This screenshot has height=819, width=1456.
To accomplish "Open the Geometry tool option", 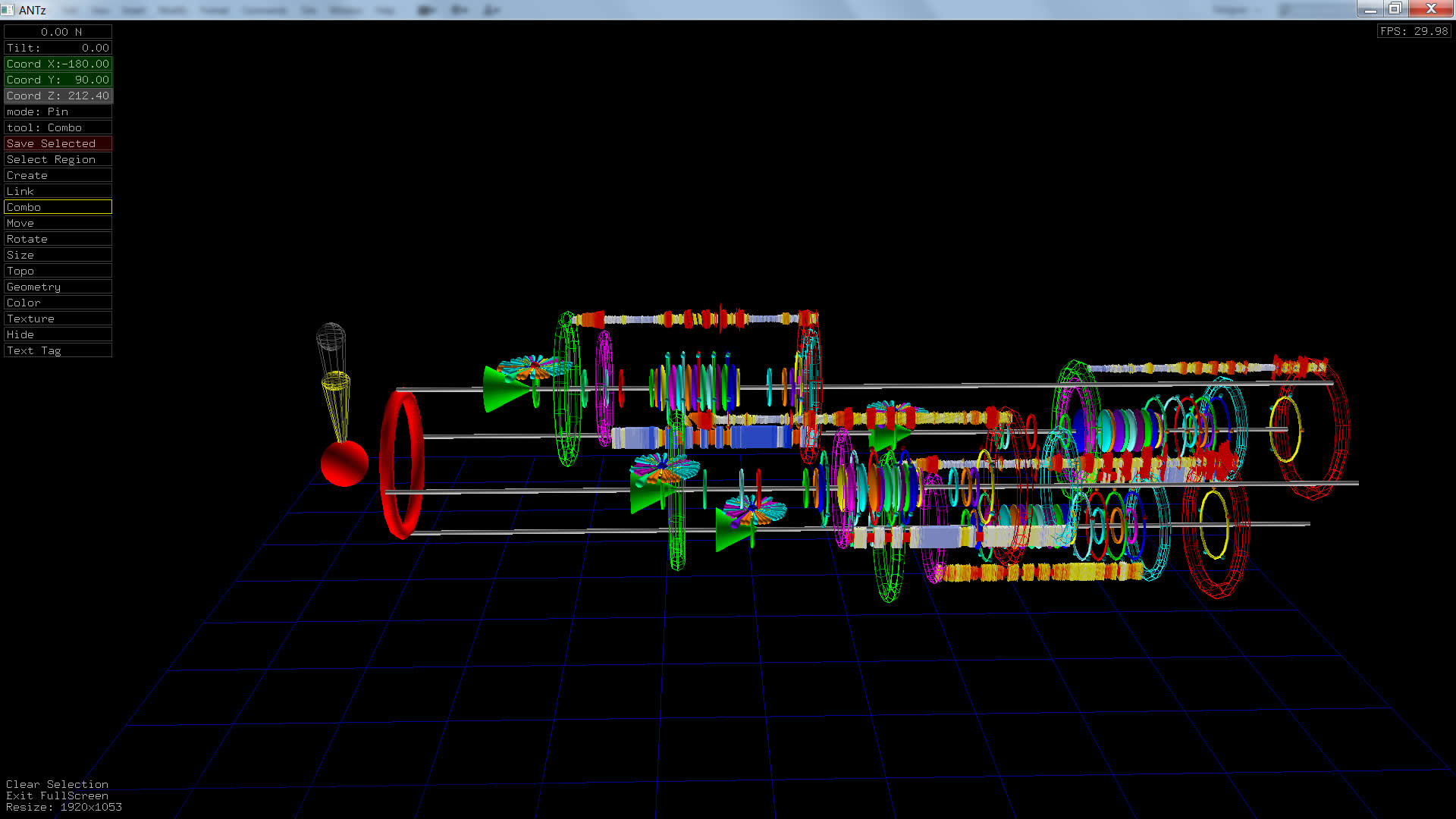I will coord(58,287).
